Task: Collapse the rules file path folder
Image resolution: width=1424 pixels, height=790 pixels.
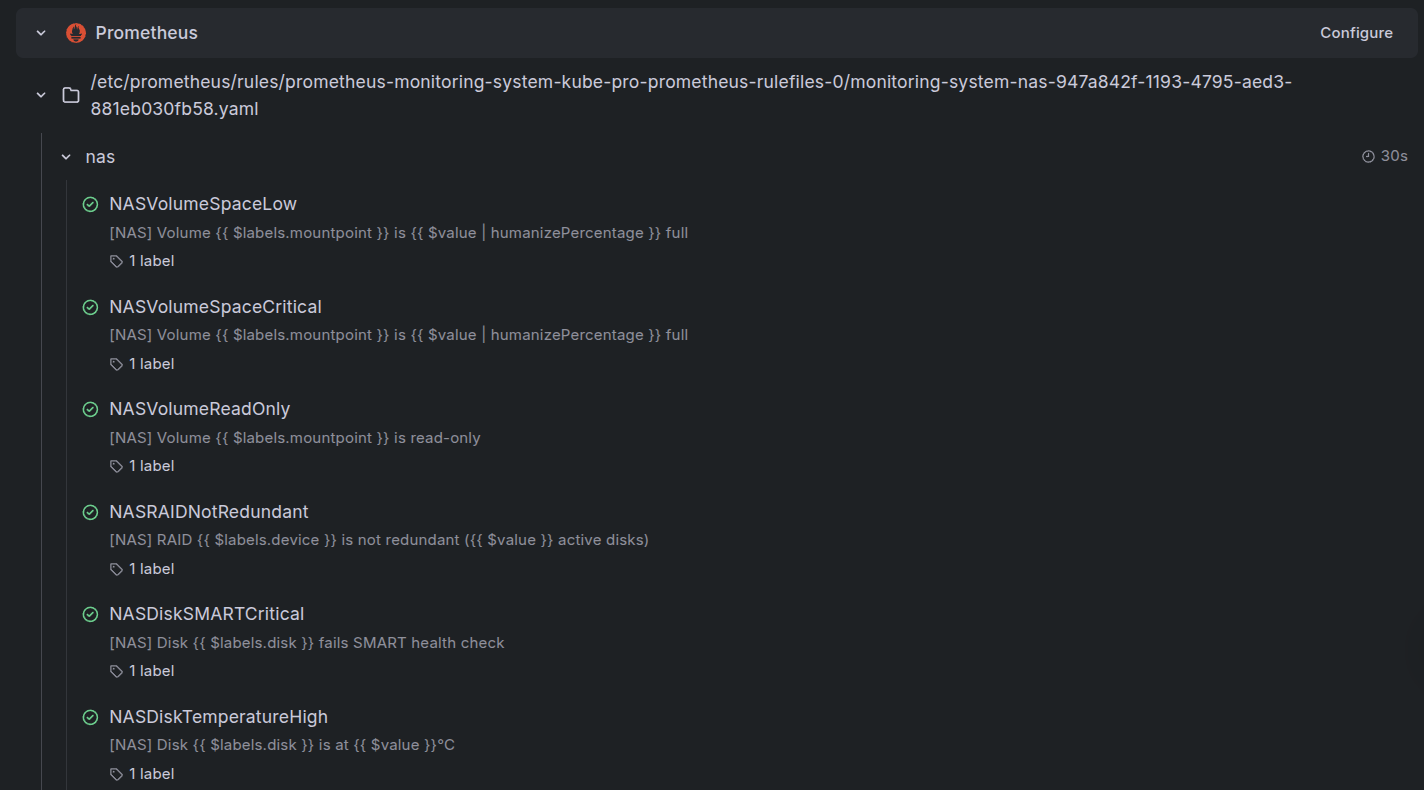Action: (41, 95)
